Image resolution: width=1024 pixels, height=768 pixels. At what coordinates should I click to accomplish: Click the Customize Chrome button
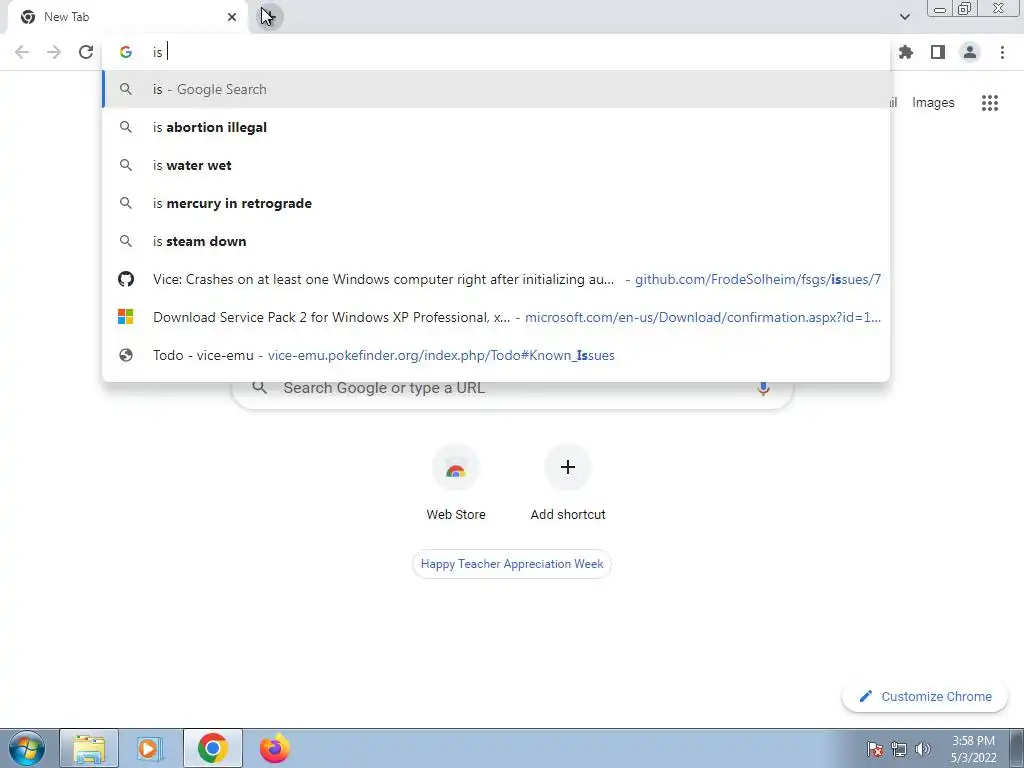926,697
